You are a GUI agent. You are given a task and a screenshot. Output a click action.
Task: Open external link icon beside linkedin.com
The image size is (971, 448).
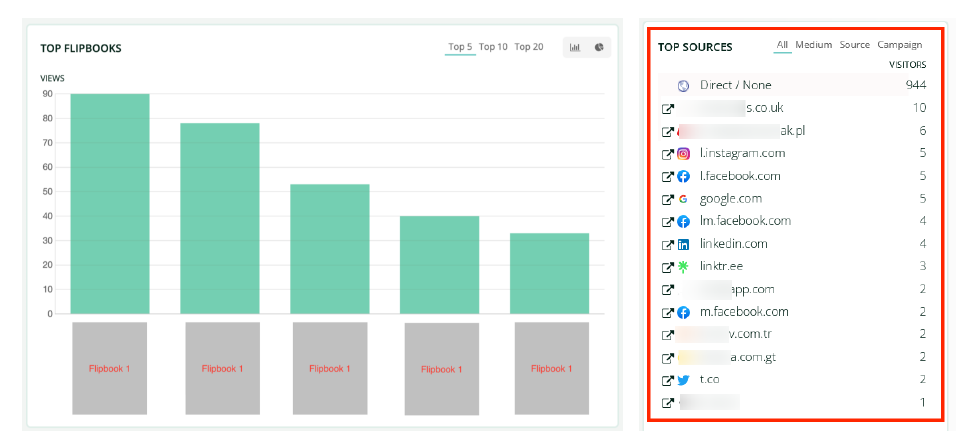[x=668, y=245]
